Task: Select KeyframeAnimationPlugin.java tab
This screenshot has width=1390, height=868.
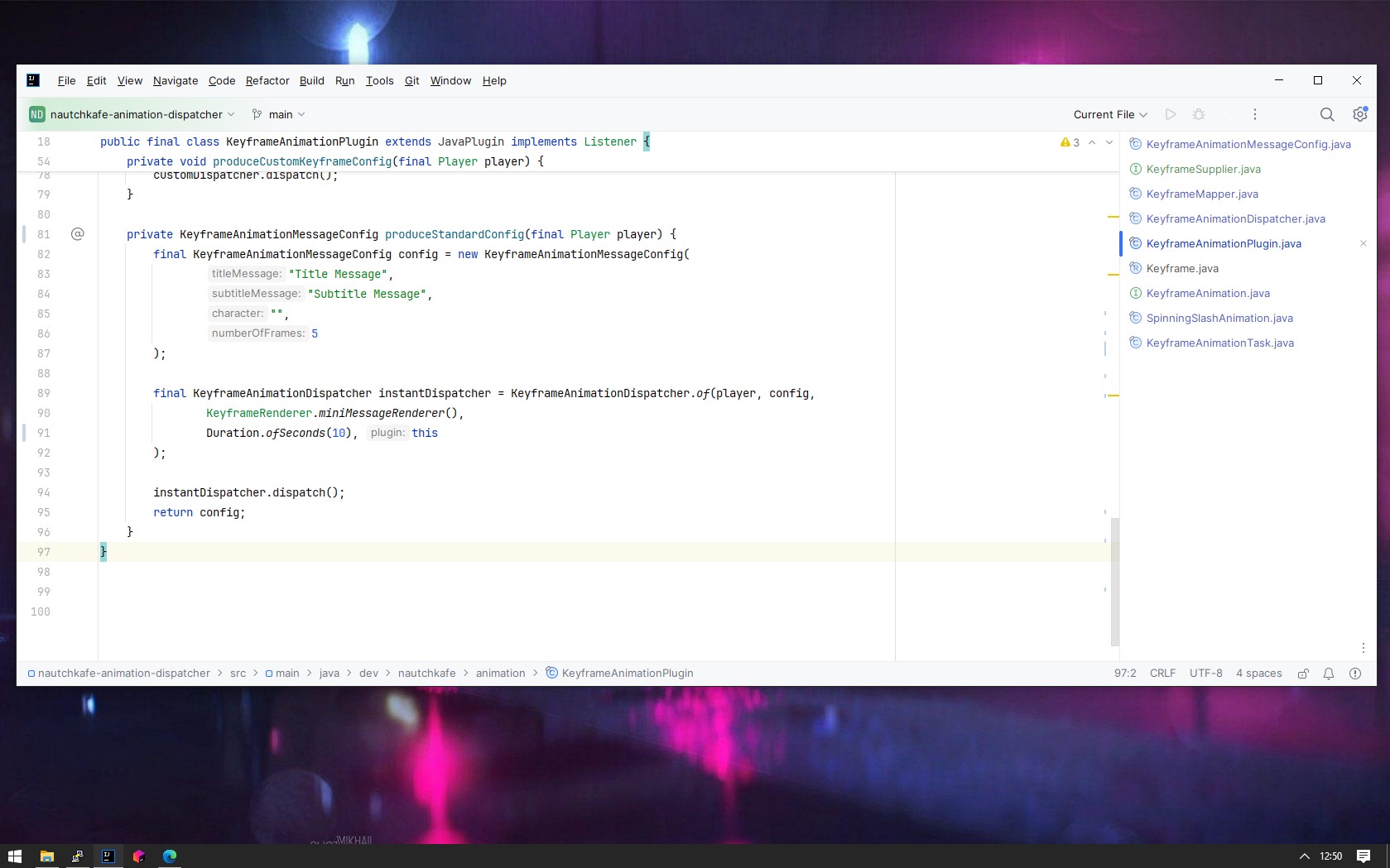Action: tap(1223, 243)
